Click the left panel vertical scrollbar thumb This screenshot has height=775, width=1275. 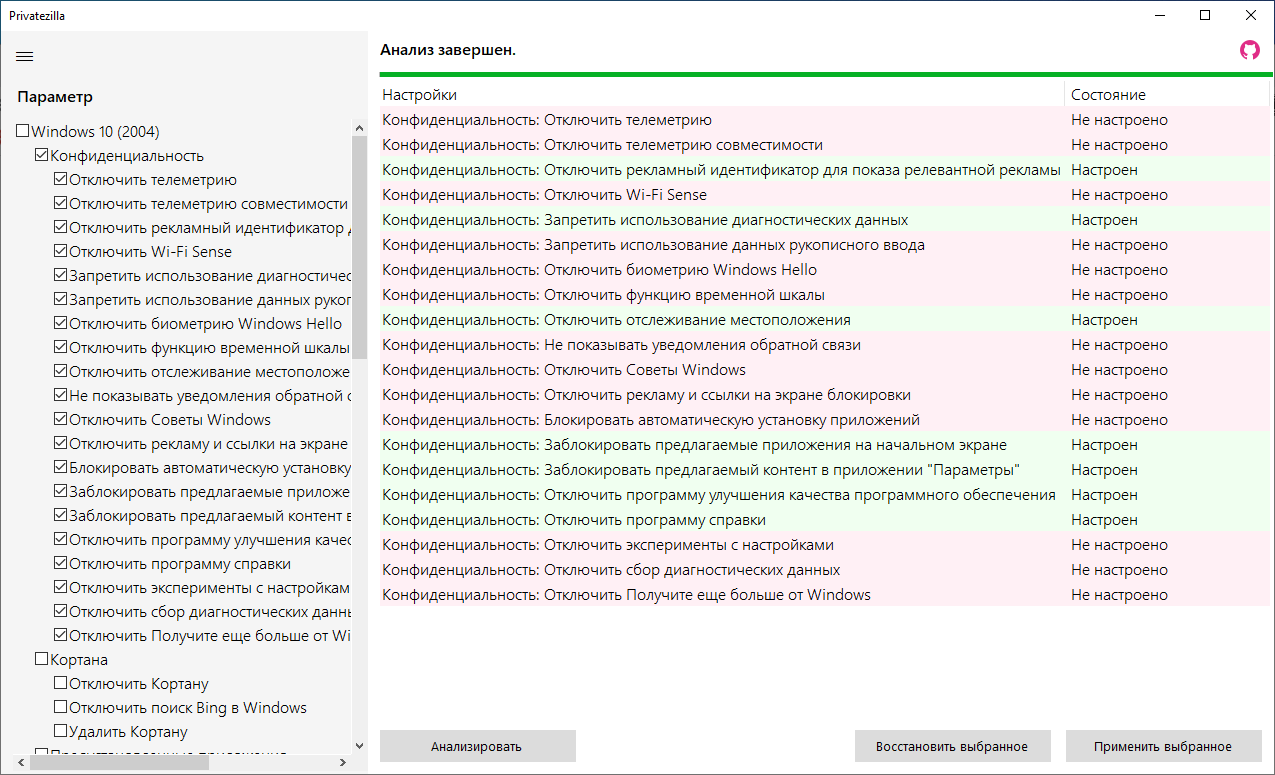[360, 245]
